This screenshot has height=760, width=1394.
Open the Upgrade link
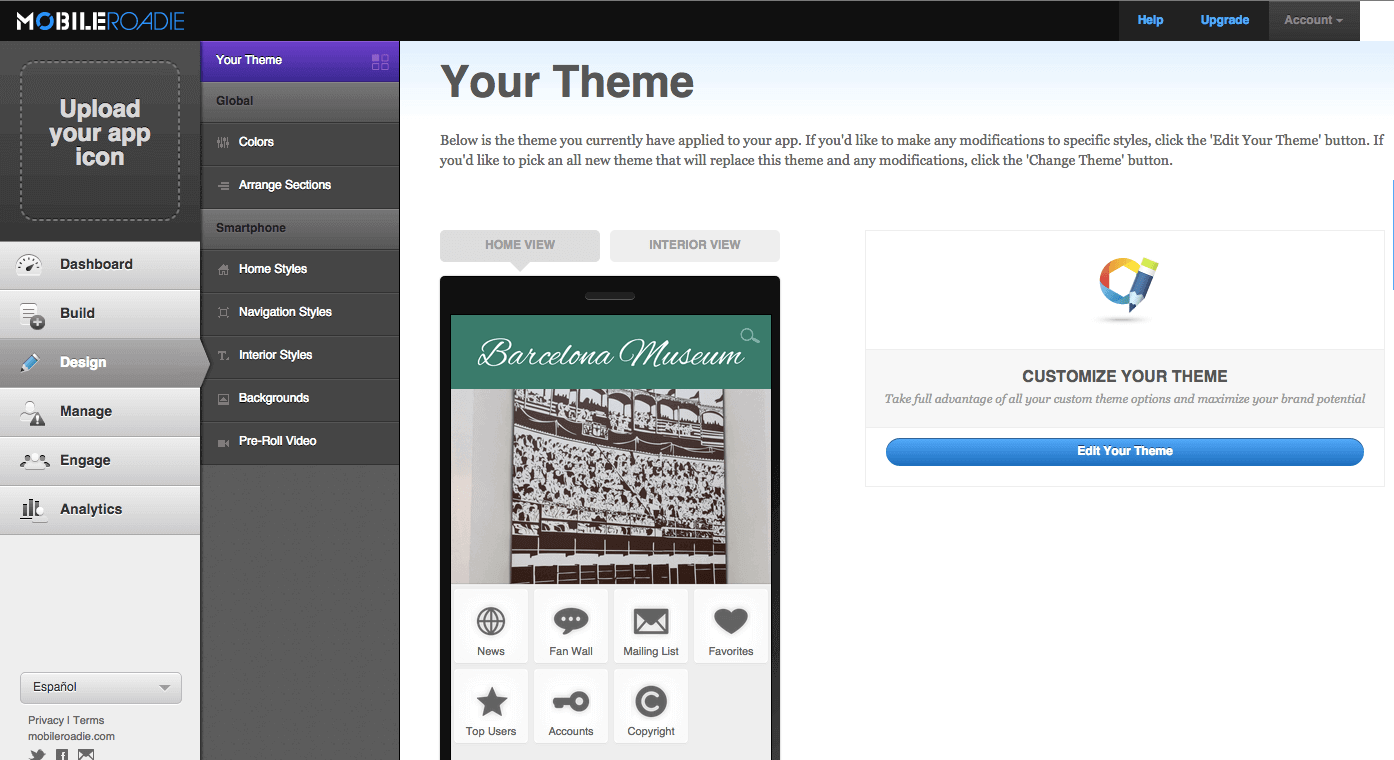(x=1225, y=20)
